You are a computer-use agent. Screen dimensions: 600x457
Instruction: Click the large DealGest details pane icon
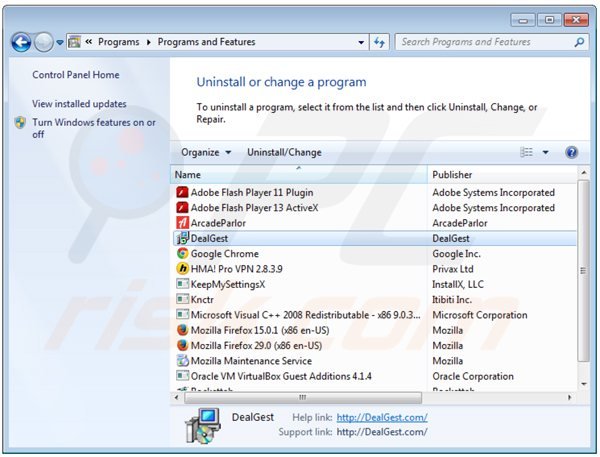pyautogui.click(x=203, y=426)
